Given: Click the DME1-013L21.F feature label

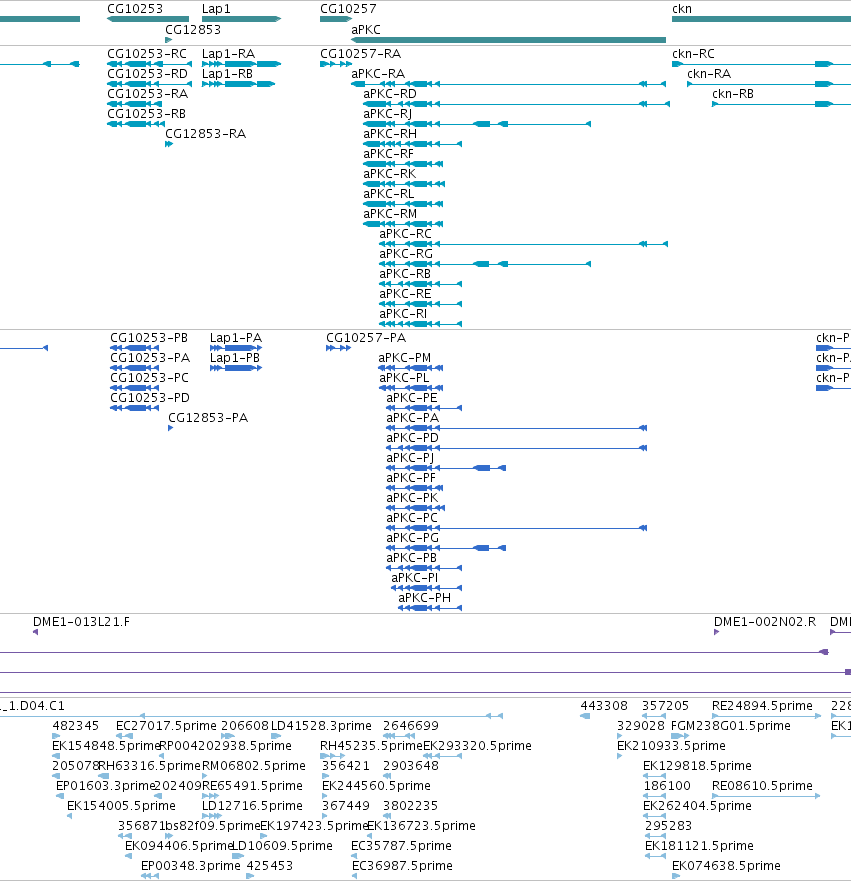Looking at the screenshot, I should pos(81,622).
